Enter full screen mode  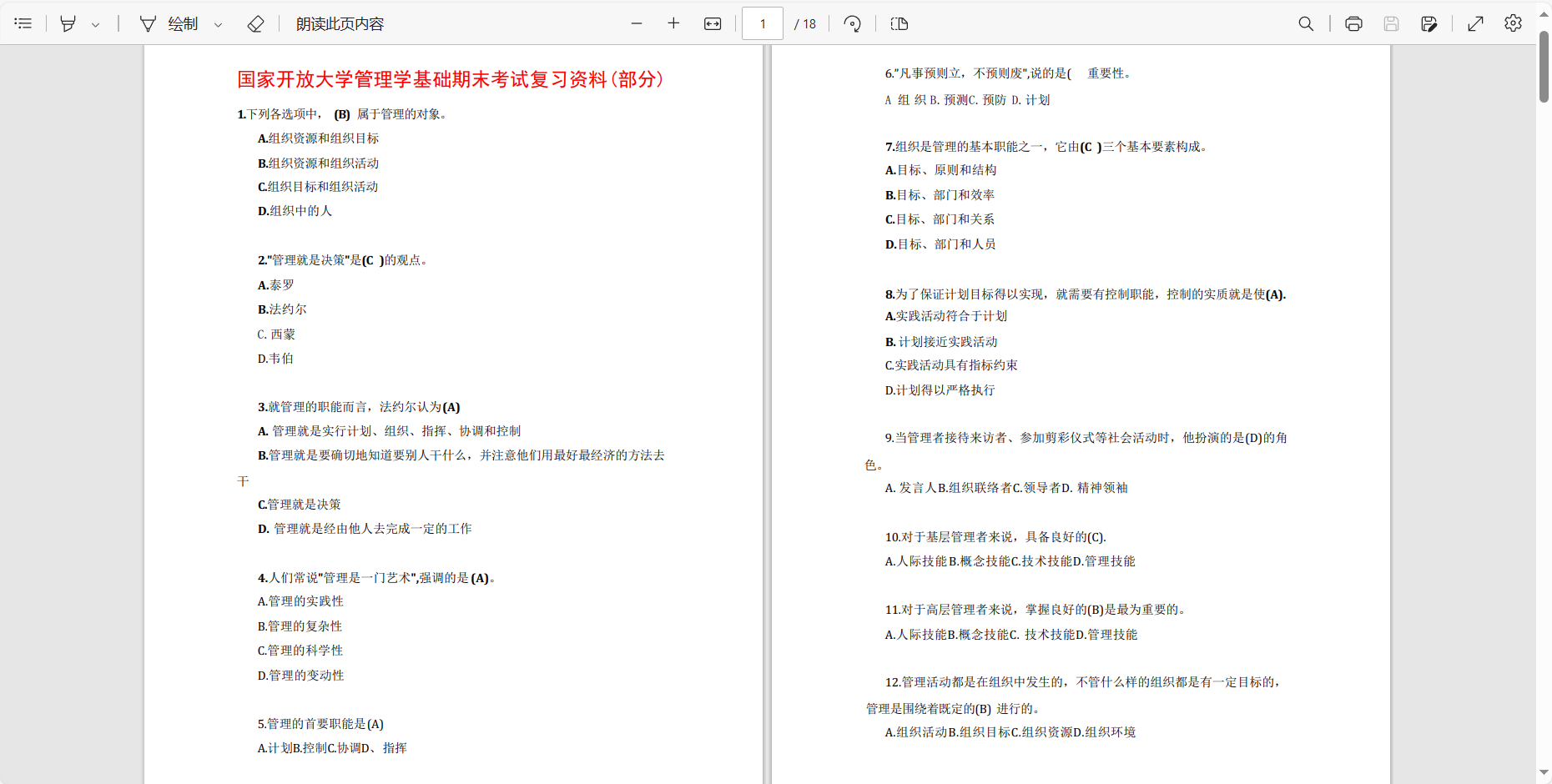pyautogui.click(x=1475, y=23)
